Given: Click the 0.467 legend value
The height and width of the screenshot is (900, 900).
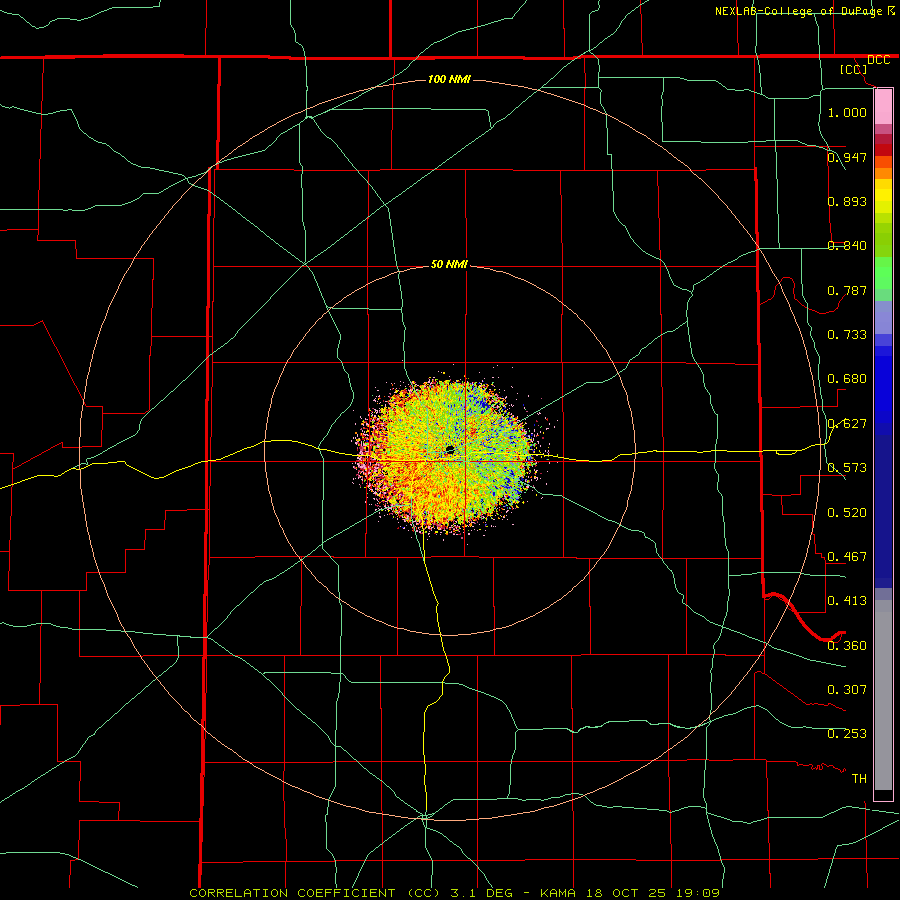Looking at the screenshot, I should 847,556.
